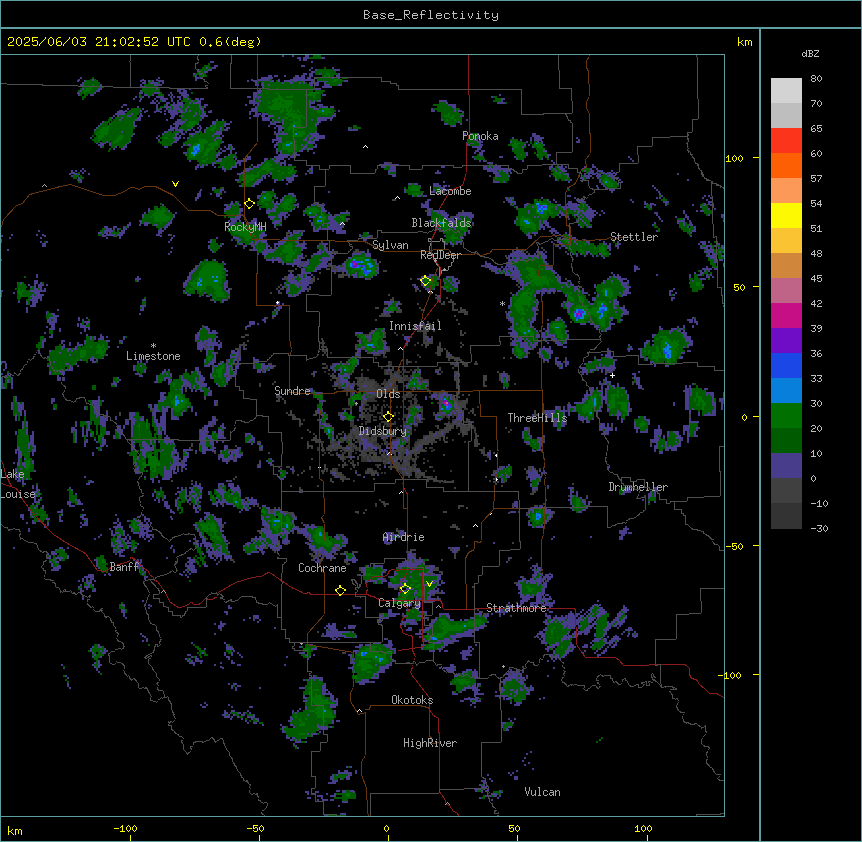Click the Sundre town label
This screenshot has height=842, width=862.
(x=292, y=391)
